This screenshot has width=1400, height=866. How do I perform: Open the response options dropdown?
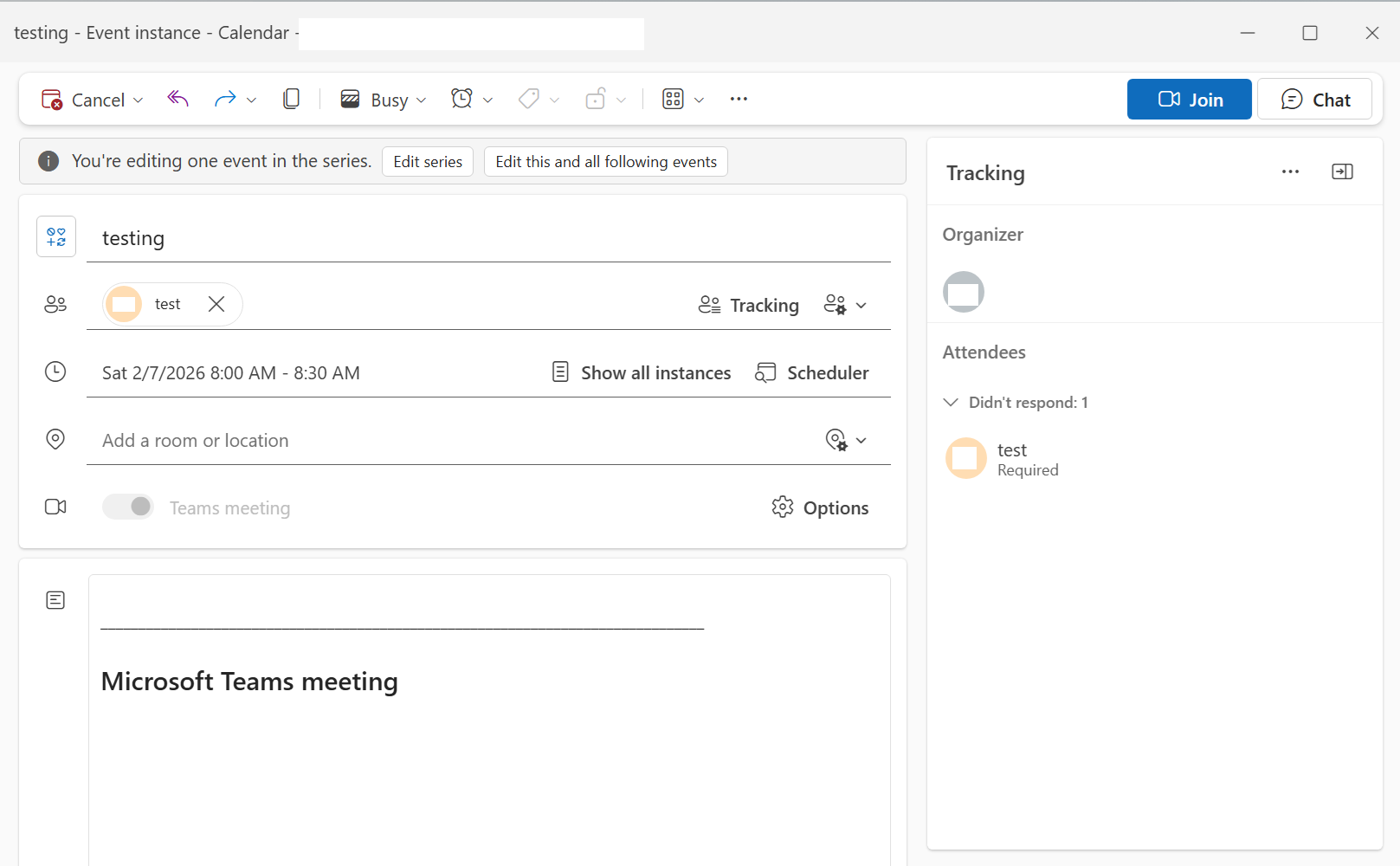[845, 305]
